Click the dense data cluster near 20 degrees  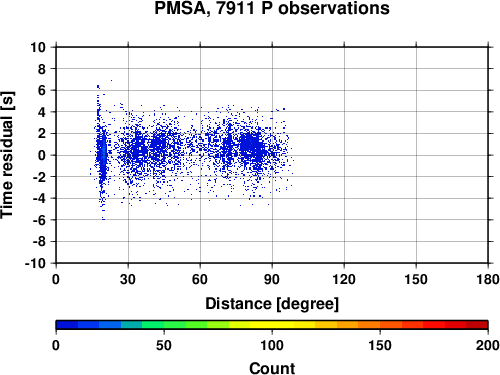click(102, 154)
